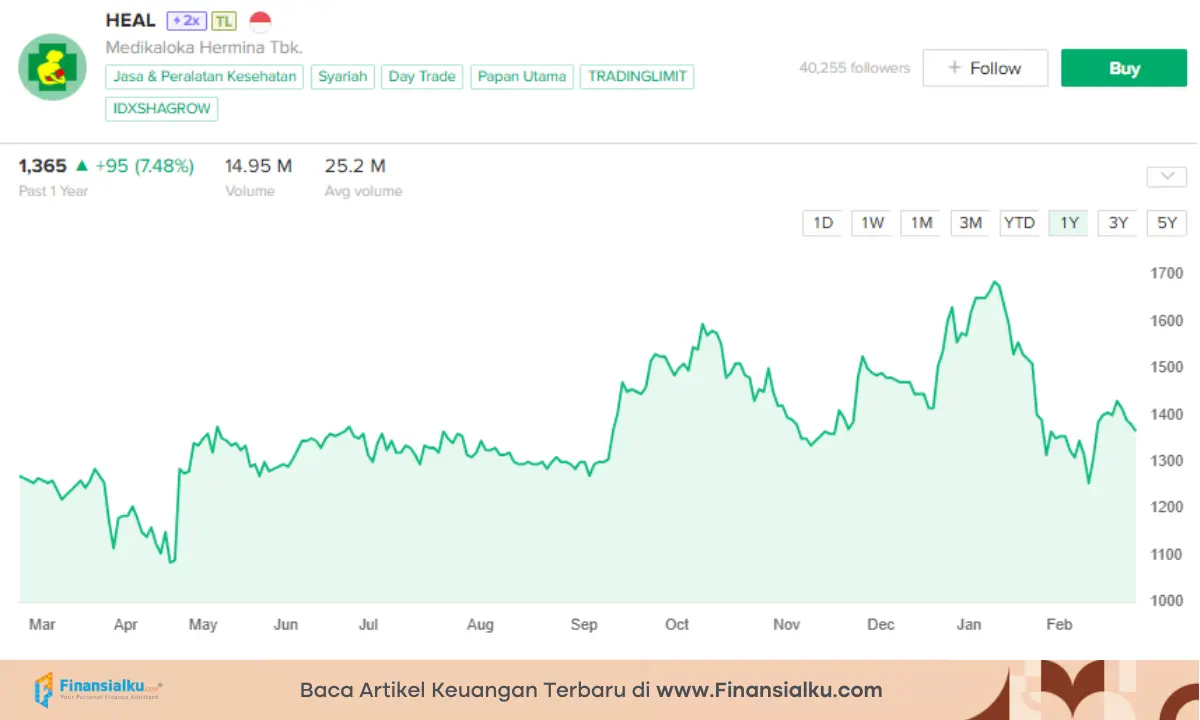Image resolution: width=1200 pixels, height=720 pixels.
Task: Open the Jasa & Peralatan Kesehatan tag
Action: point(205,77)
